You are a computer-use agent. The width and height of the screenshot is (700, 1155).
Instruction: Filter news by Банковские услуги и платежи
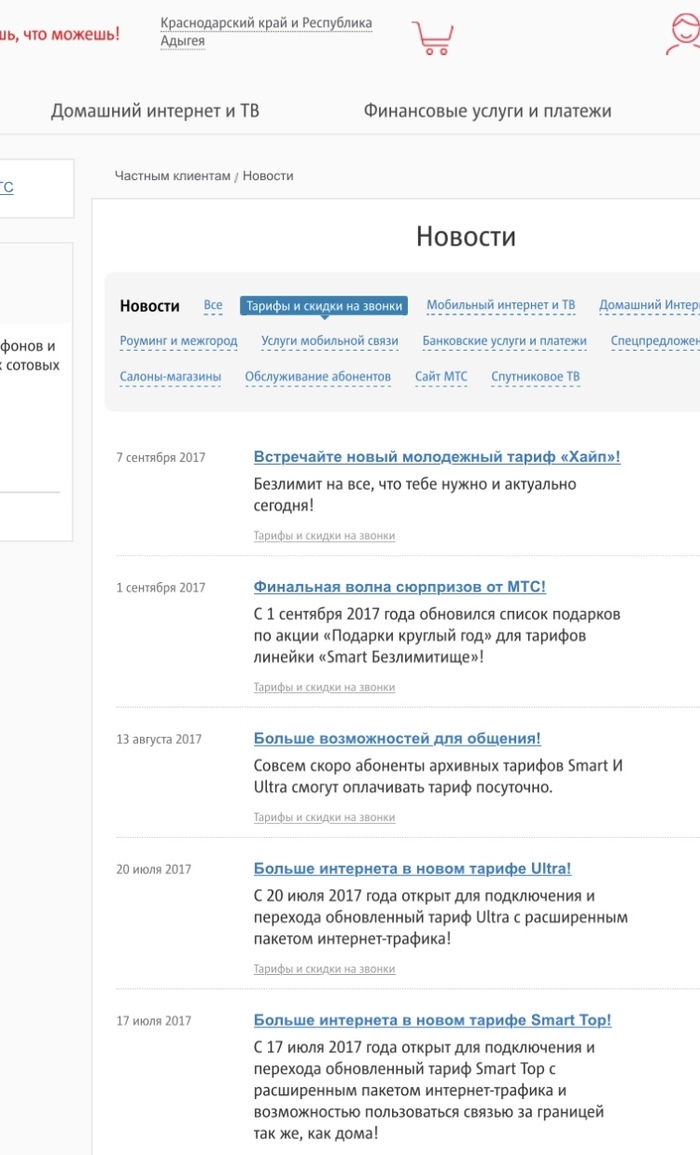point(504,341)
